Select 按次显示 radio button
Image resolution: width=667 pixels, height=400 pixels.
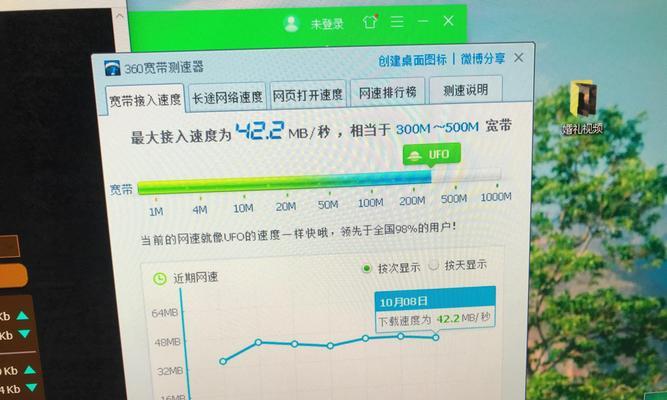(x=366, y=269)
